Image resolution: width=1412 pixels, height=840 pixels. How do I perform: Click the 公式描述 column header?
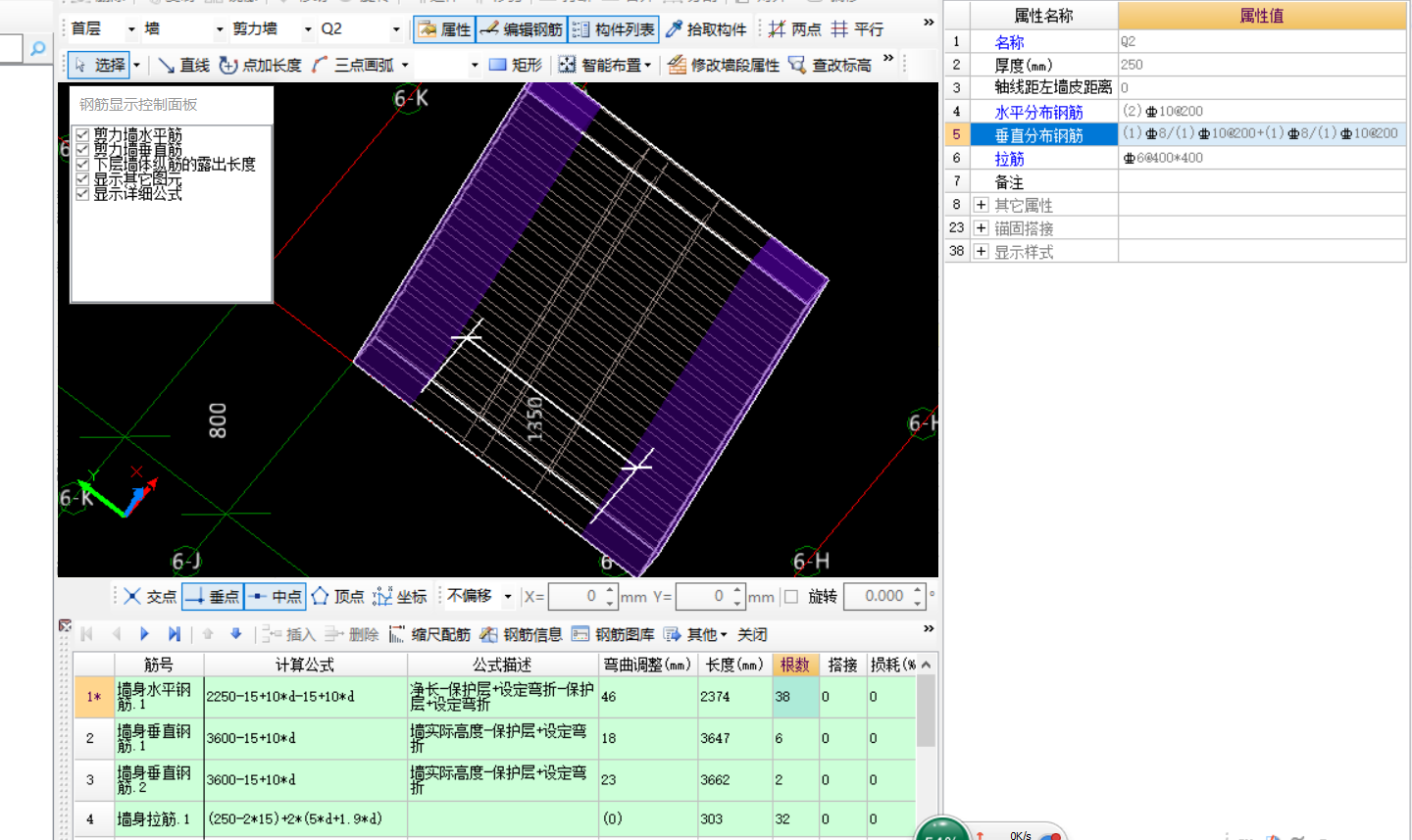pos(502,665)
